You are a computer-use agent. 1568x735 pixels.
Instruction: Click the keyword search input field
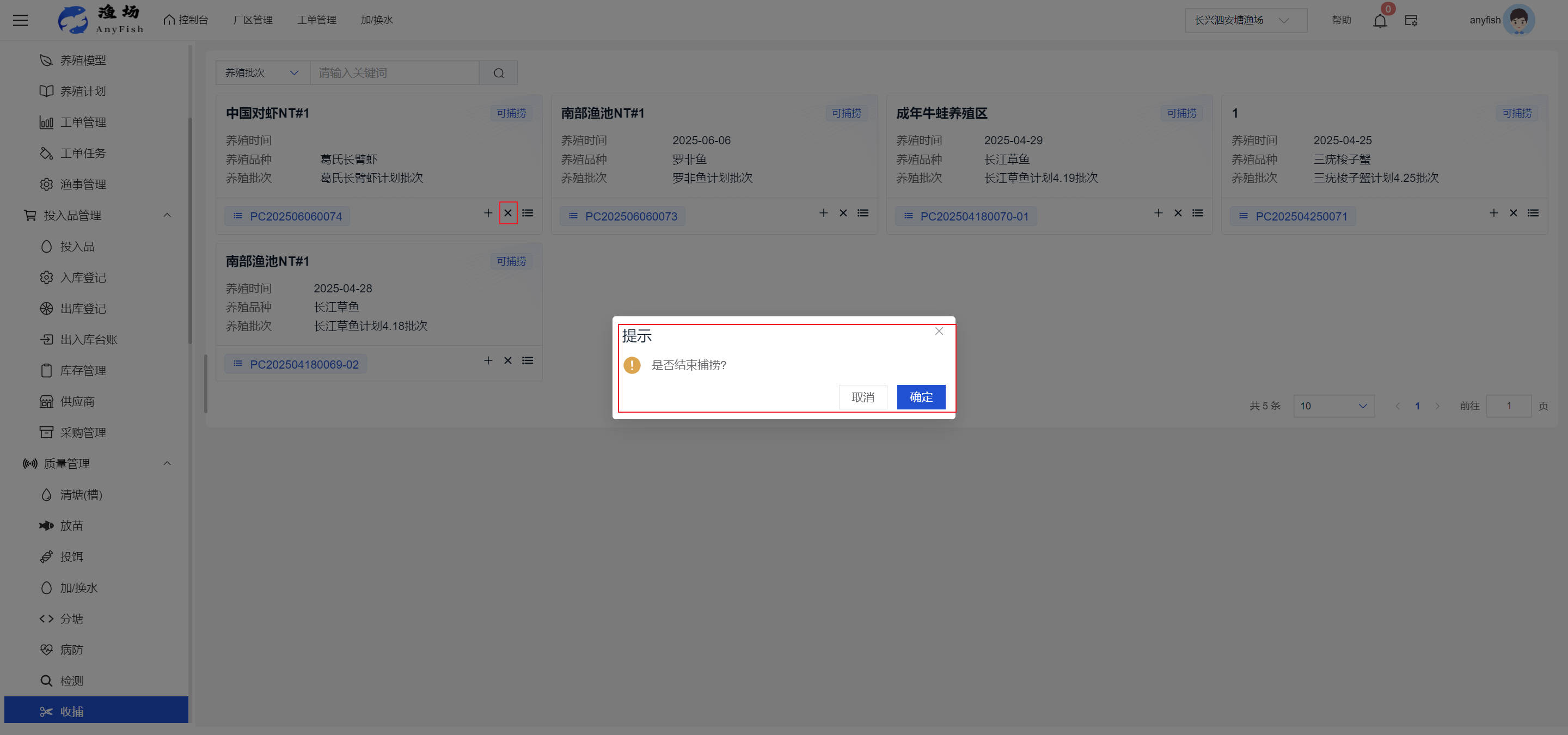(x=394, y=73)
